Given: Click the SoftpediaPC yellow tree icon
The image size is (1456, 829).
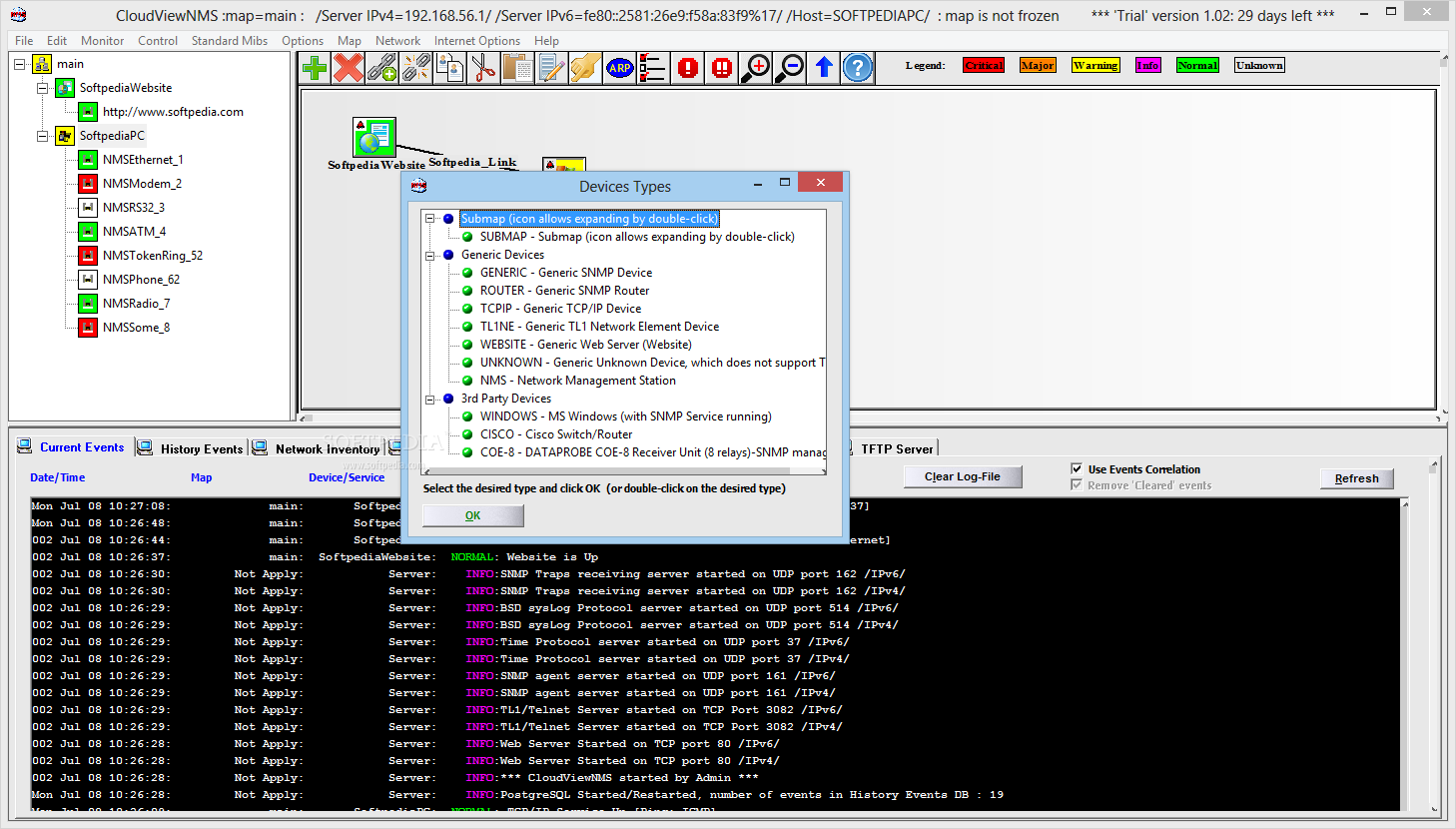Looking at the screenshot, I should point(65,136).
